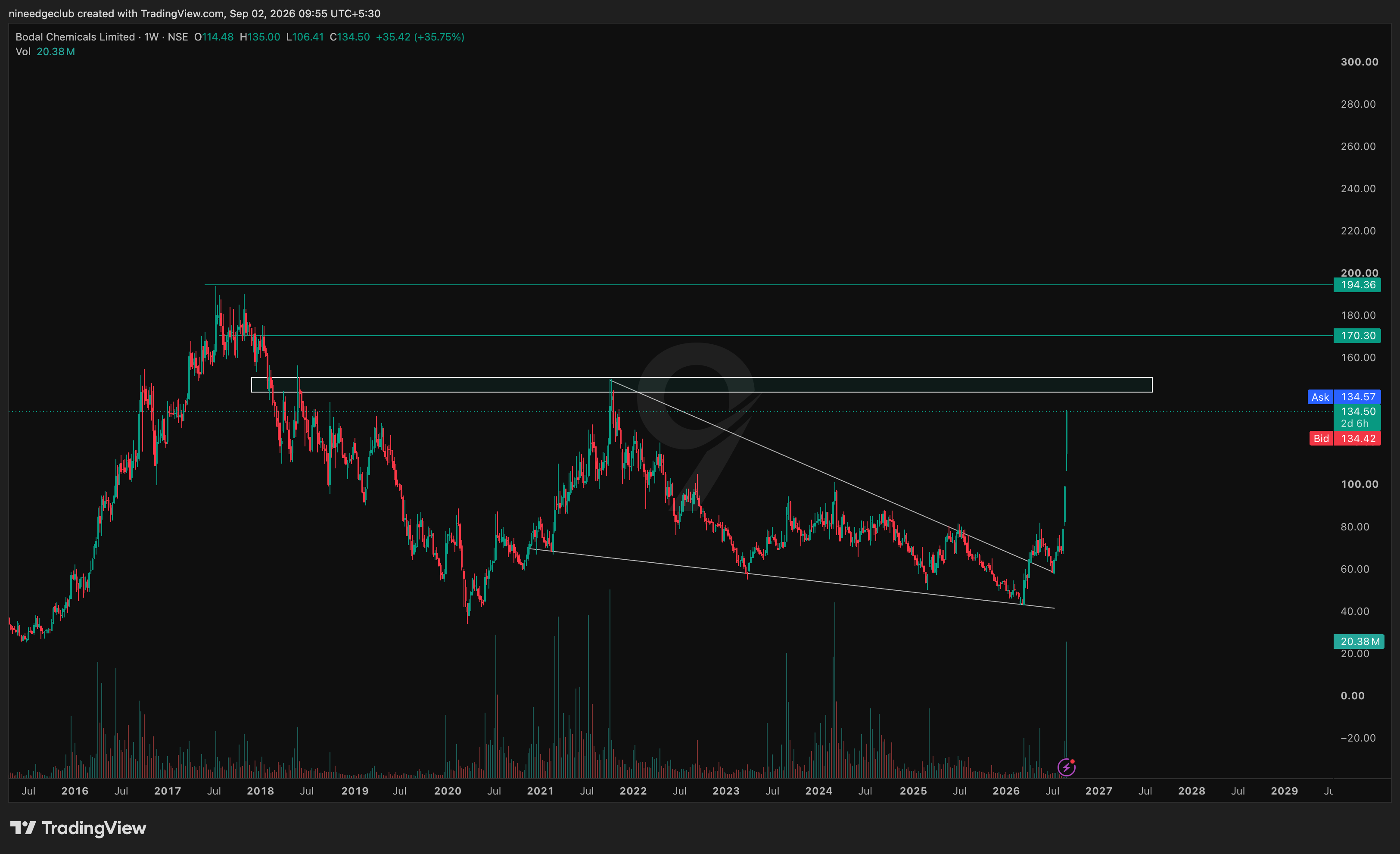
Task: Select the white rectangle resistance zone drawing
Action: pyautogui.click(x=702, y=385)
